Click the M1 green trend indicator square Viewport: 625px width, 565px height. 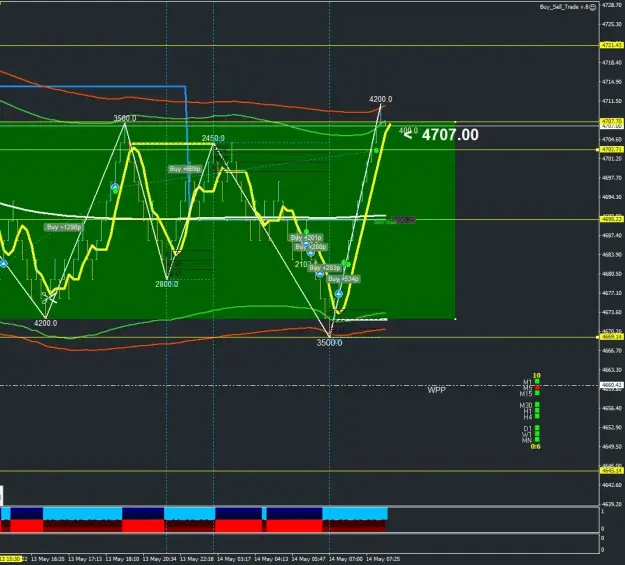tap(537, 382)
